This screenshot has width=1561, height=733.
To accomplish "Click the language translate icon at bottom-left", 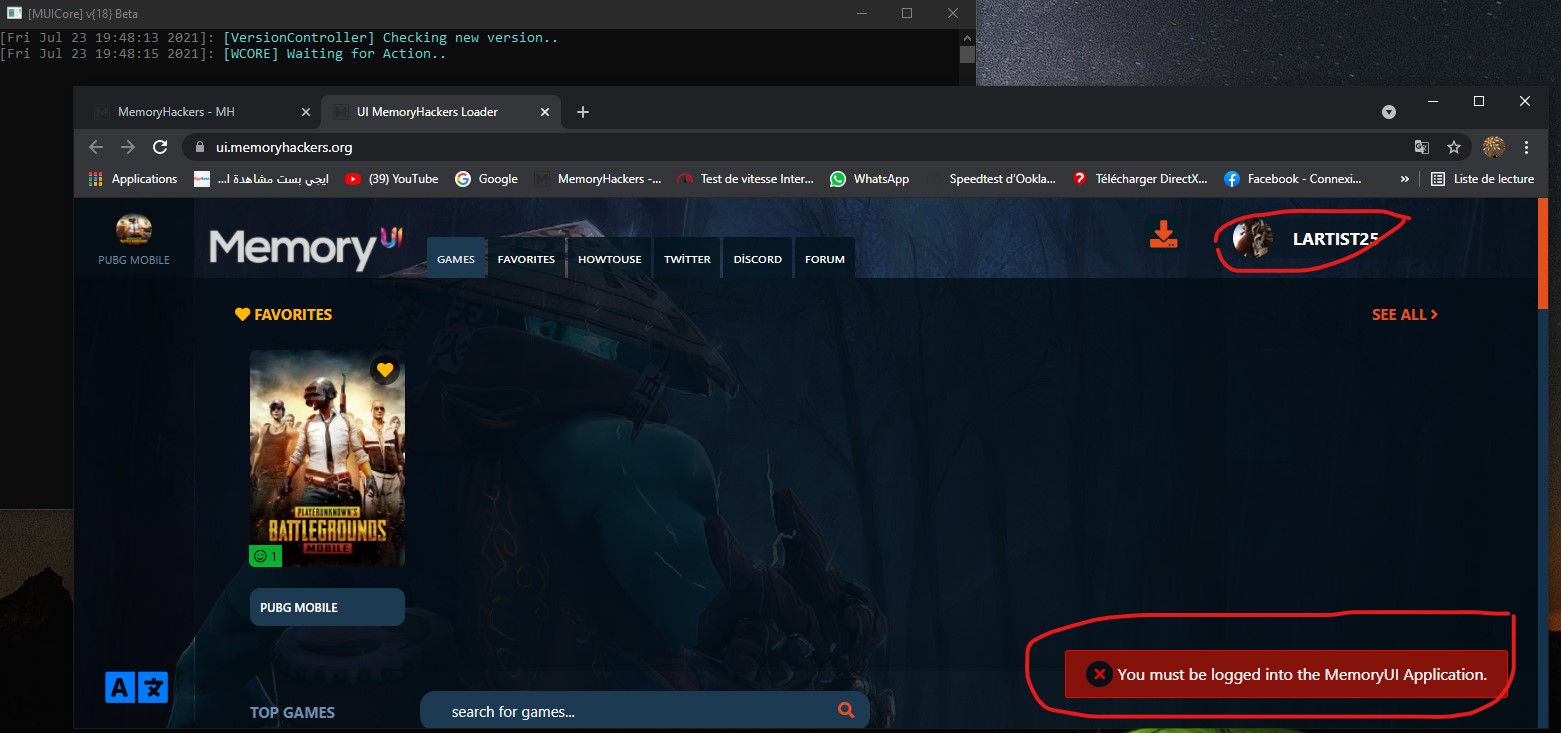I will [x=137, y=687].
